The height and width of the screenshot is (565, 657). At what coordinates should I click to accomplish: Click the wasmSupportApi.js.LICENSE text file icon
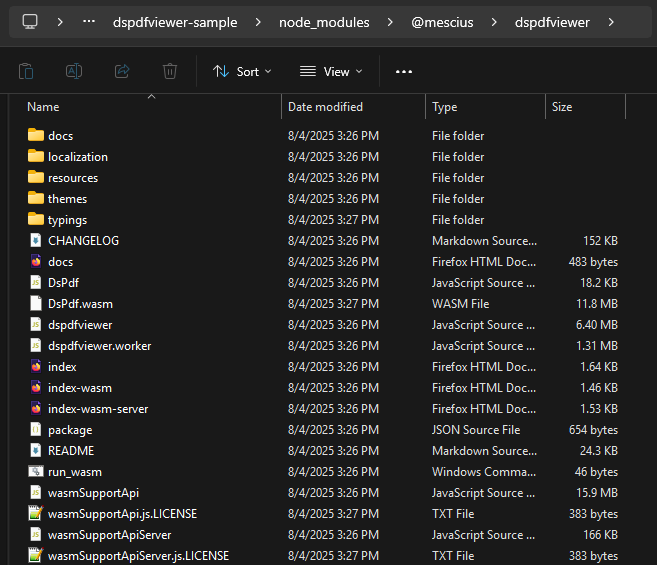point(36,513)
